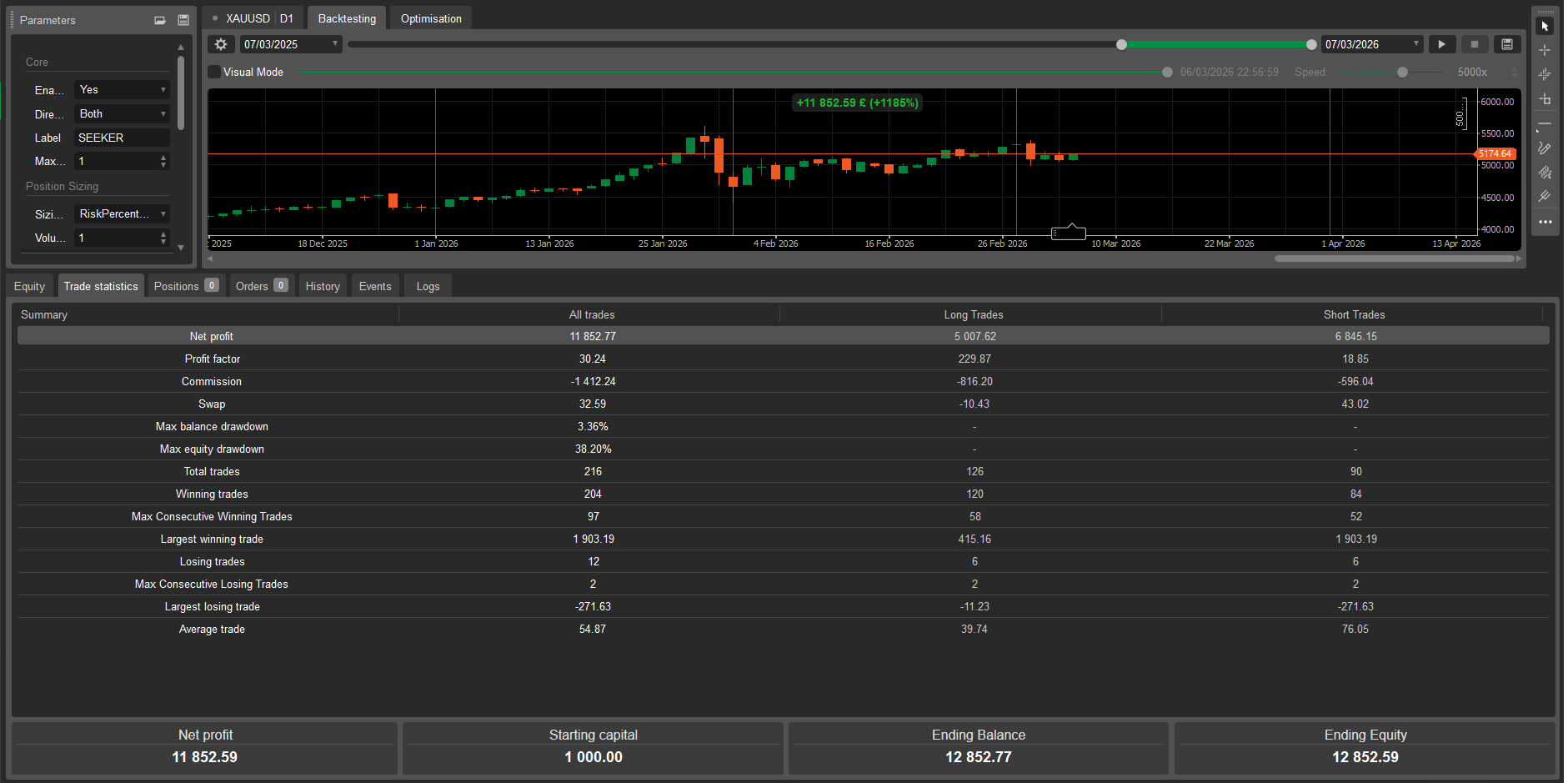Toggle the Positions counter badge tab
The width and height of the screenshot is (1568, 783).
[x=212, y=285]
